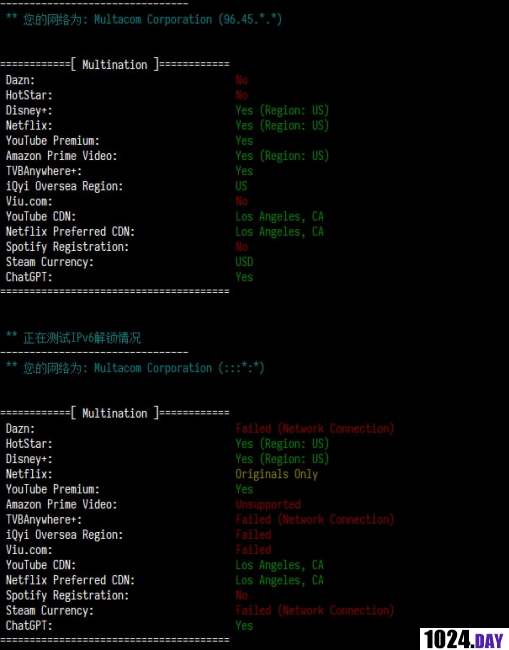509x650 pixels.
Task: Click the first Multination section header
Action: (115, 65)
